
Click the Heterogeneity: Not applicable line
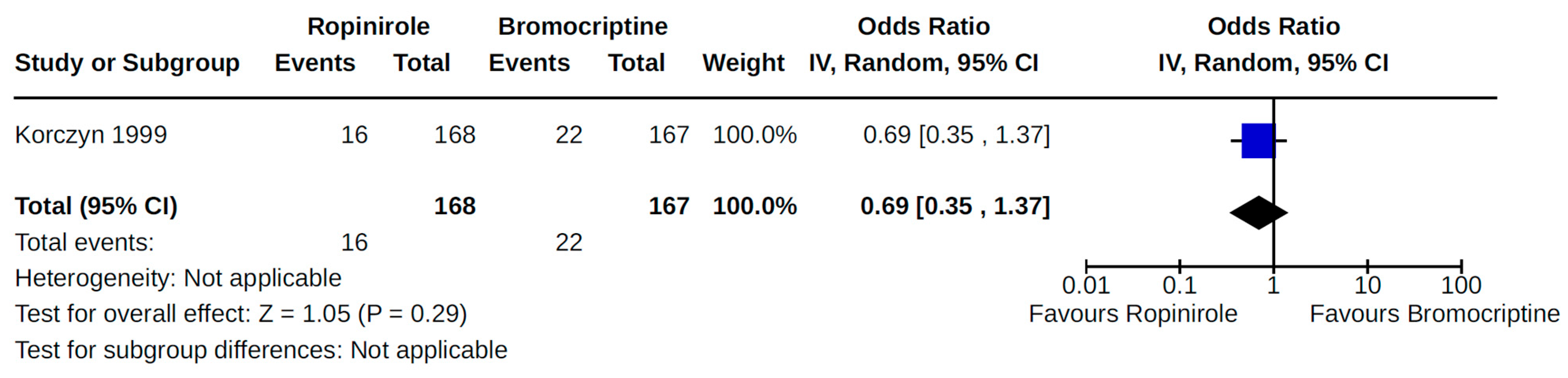(x=178, y=278)
